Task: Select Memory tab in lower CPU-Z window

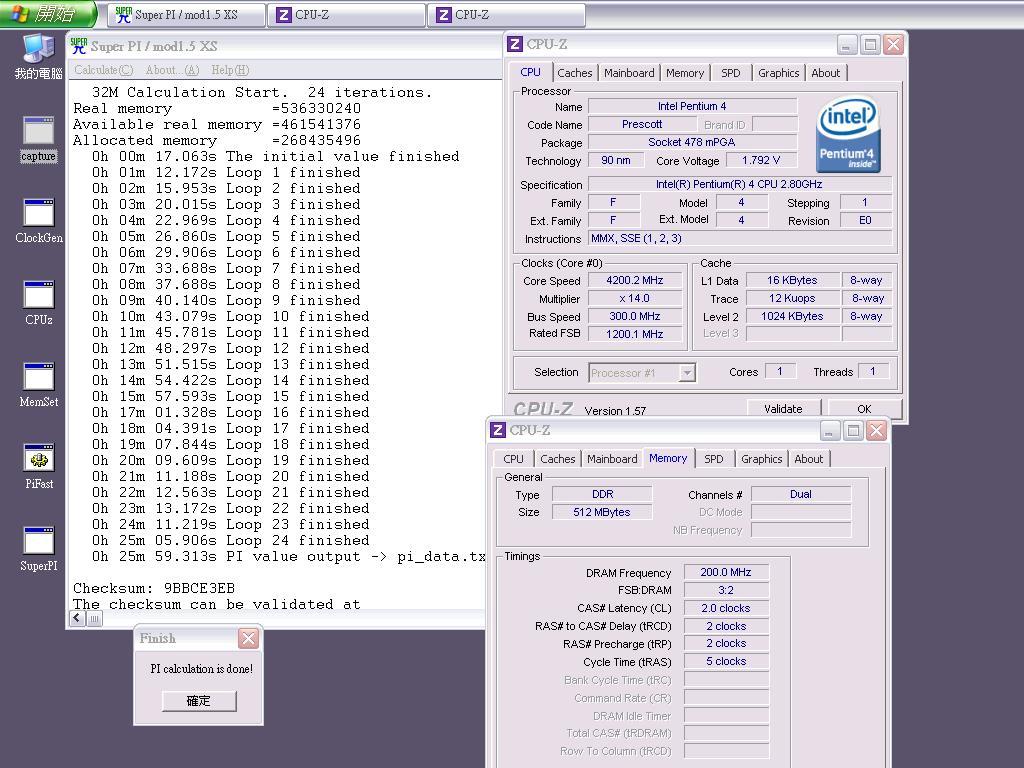Action: click(x=668, y=458)
